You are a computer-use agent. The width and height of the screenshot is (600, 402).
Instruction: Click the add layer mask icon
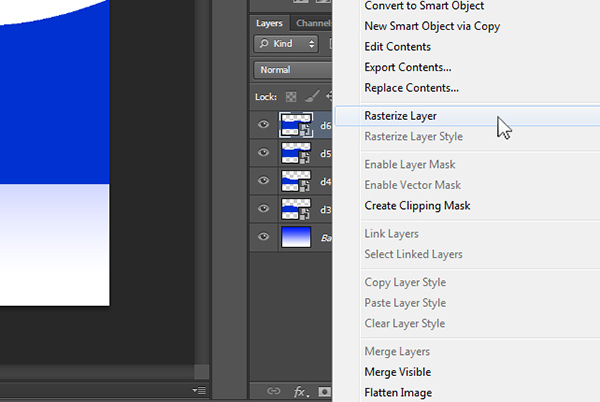(324, 391)
